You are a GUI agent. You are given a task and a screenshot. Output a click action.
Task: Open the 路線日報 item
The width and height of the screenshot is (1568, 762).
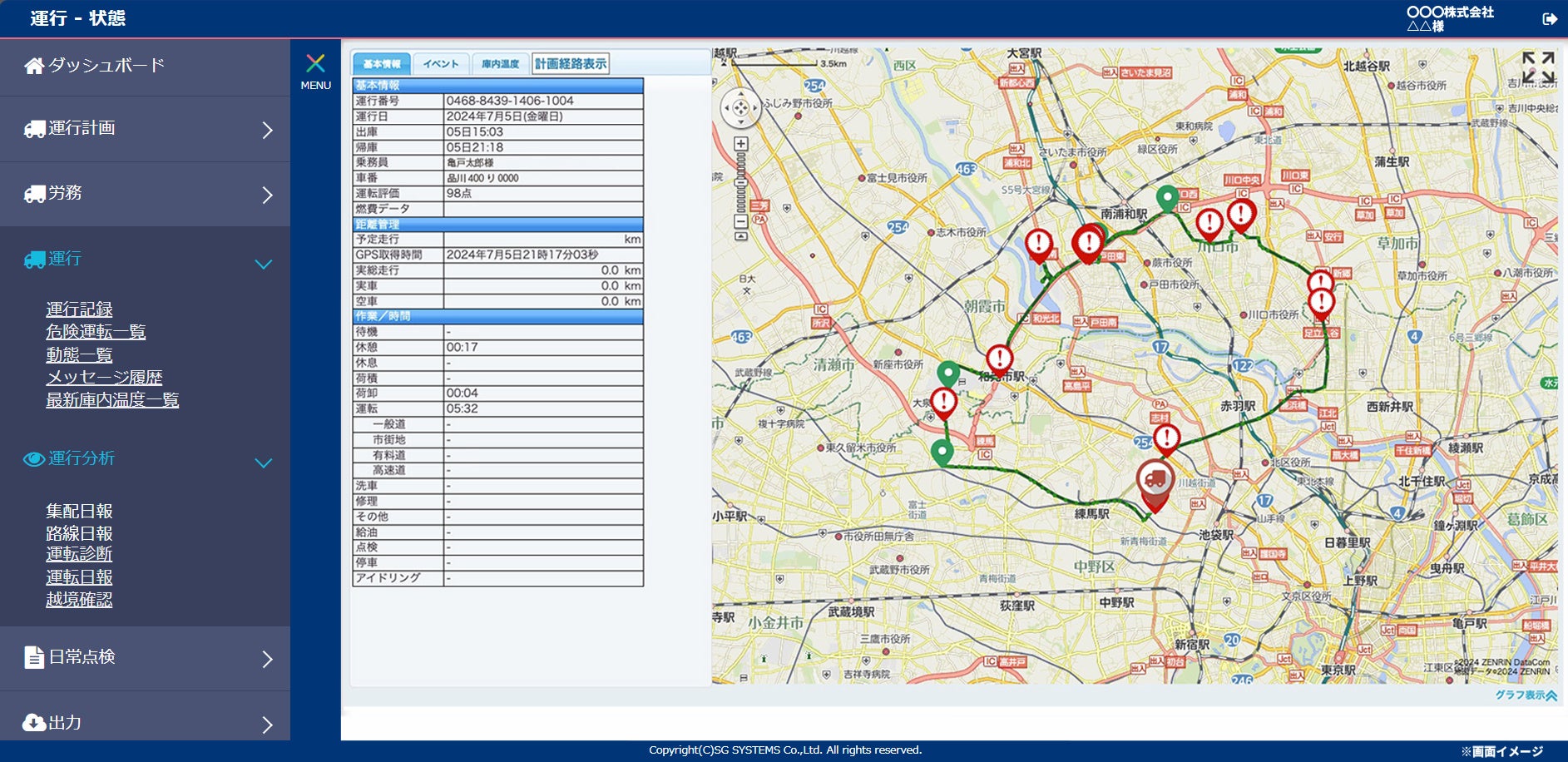(79, 534)
